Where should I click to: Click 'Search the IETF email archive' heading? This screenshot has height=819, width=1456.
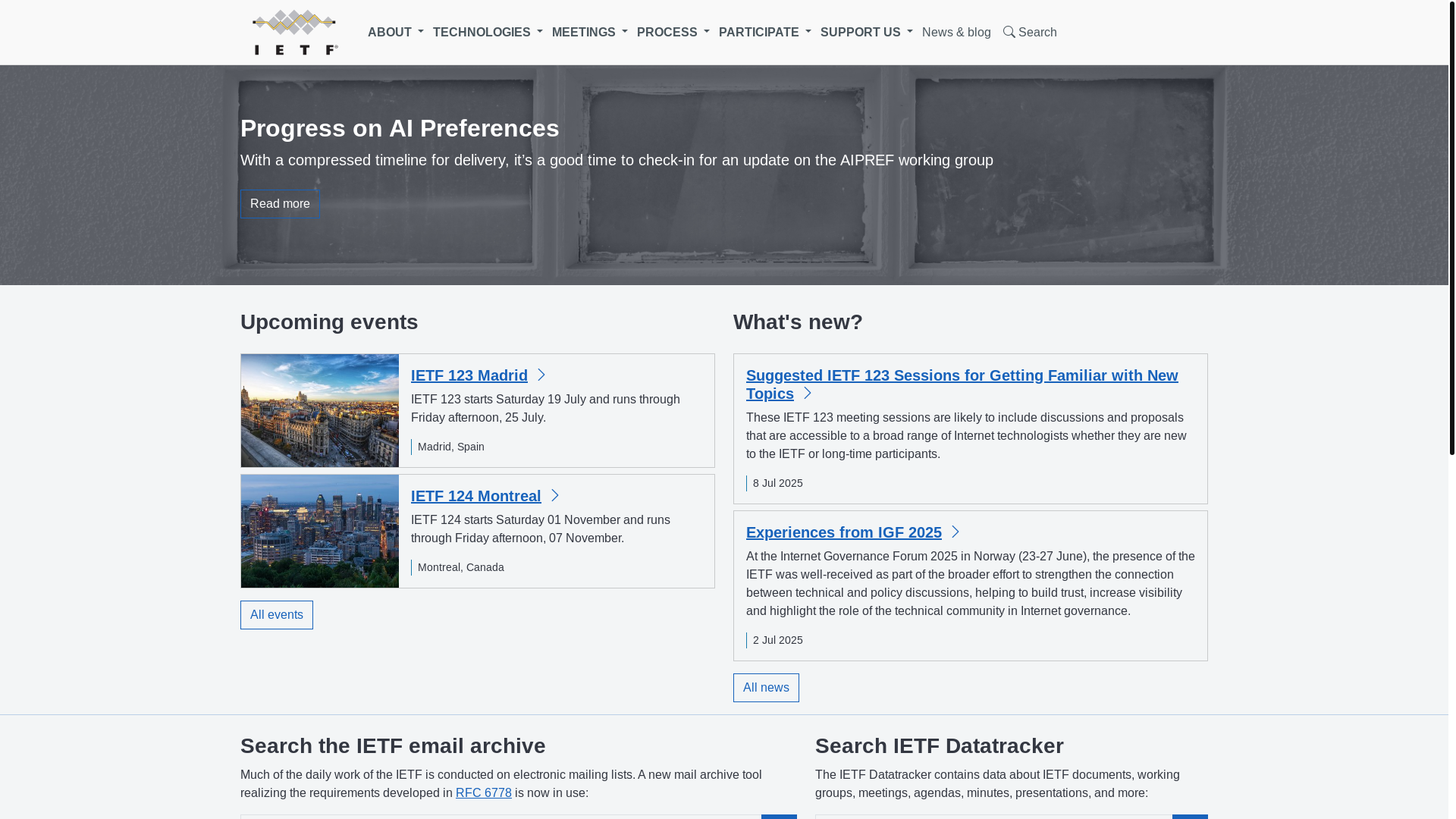(393, 746)
